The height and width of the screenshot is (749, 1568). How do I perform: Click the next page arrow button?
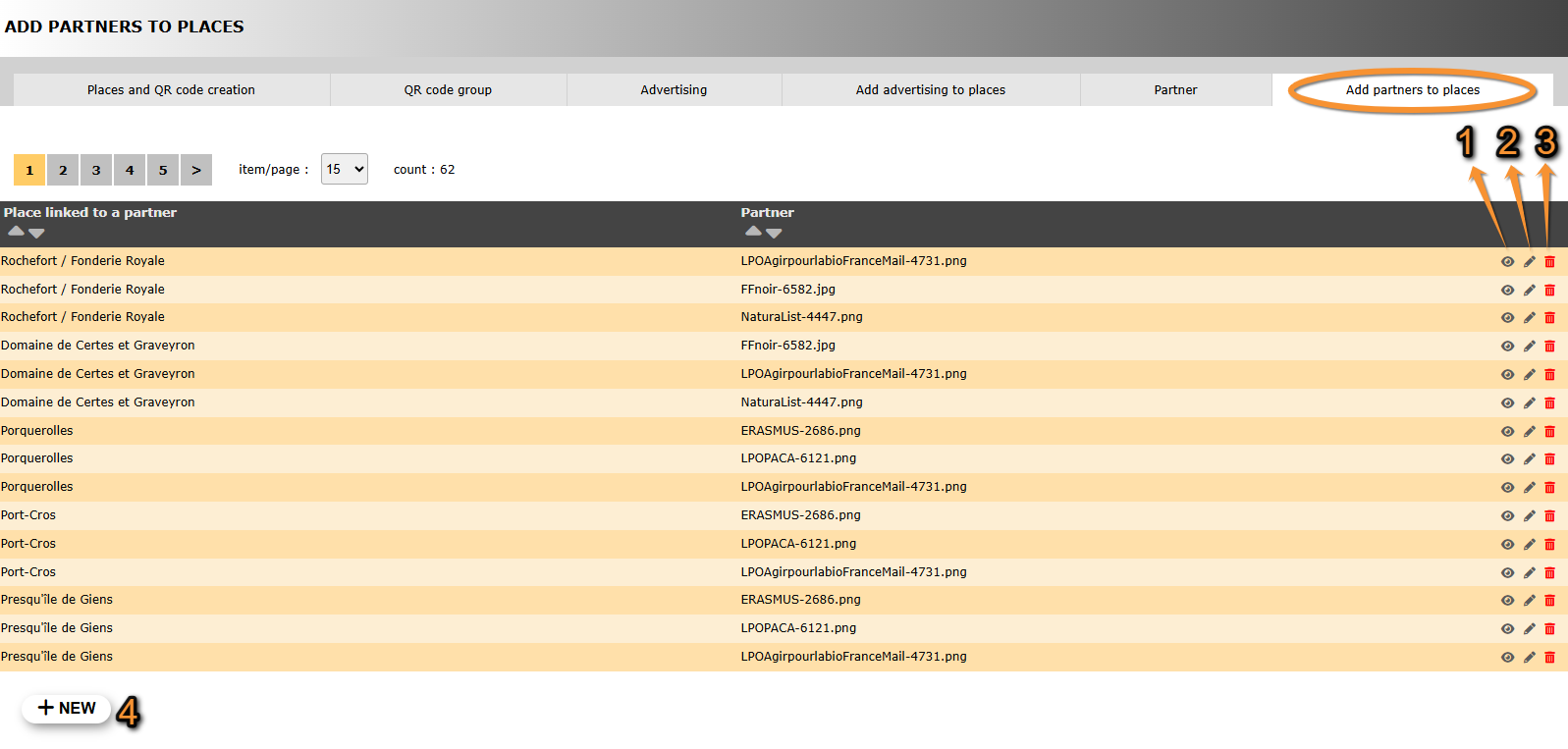tap(196, 170)
